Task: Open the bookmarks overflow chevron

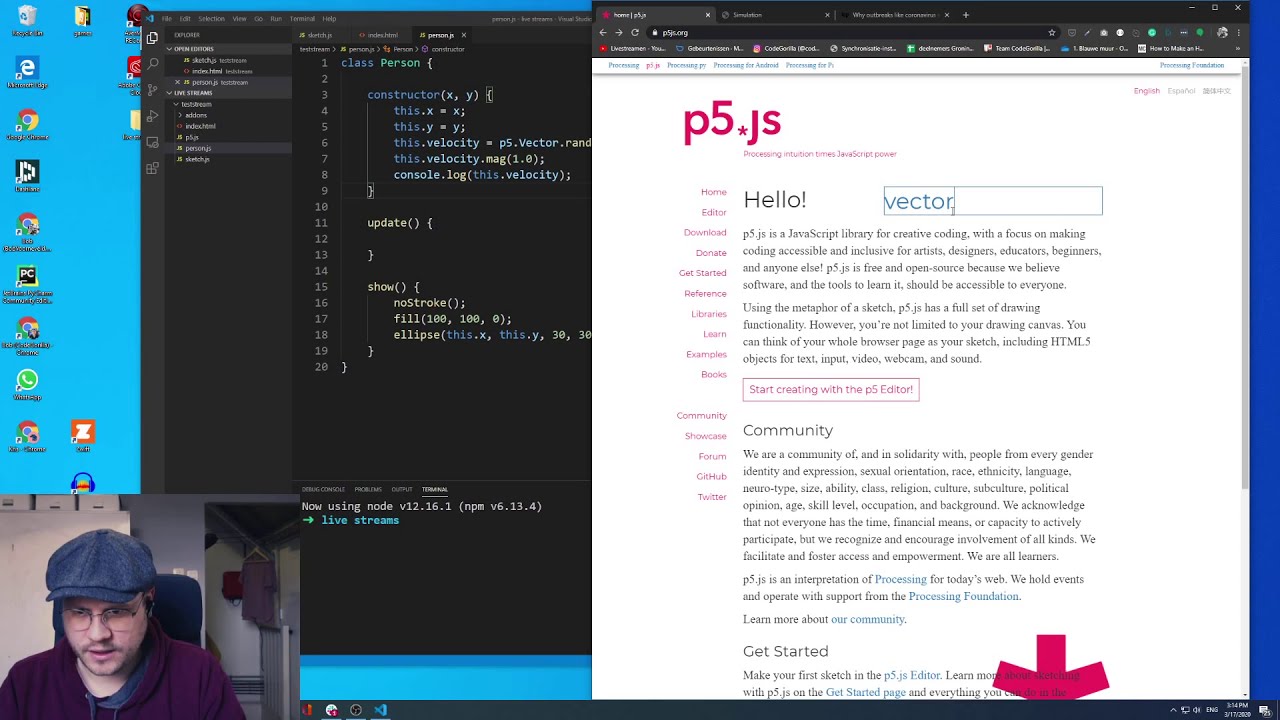Action: (1238, 48)
